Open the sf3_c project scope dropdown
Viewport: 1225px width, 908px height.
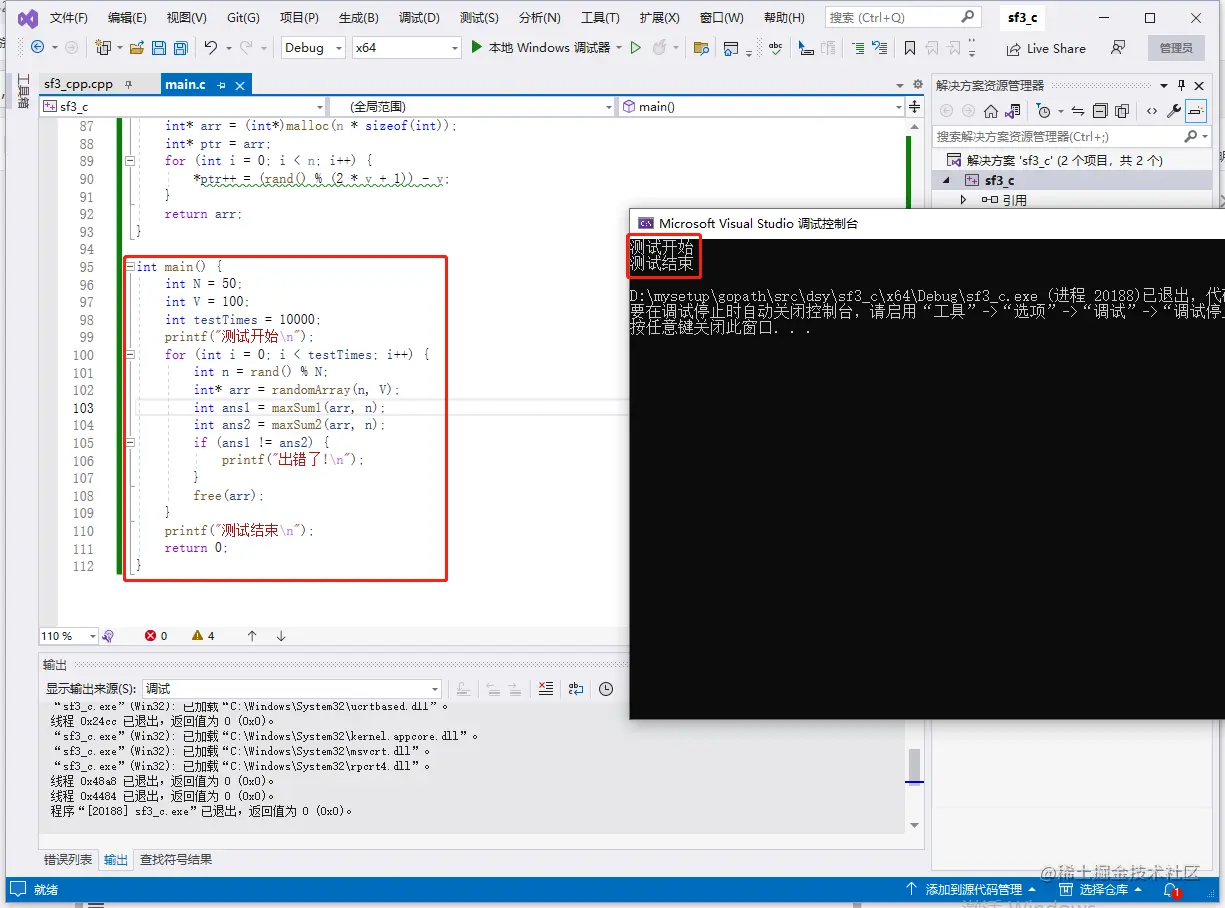(183, 106)
